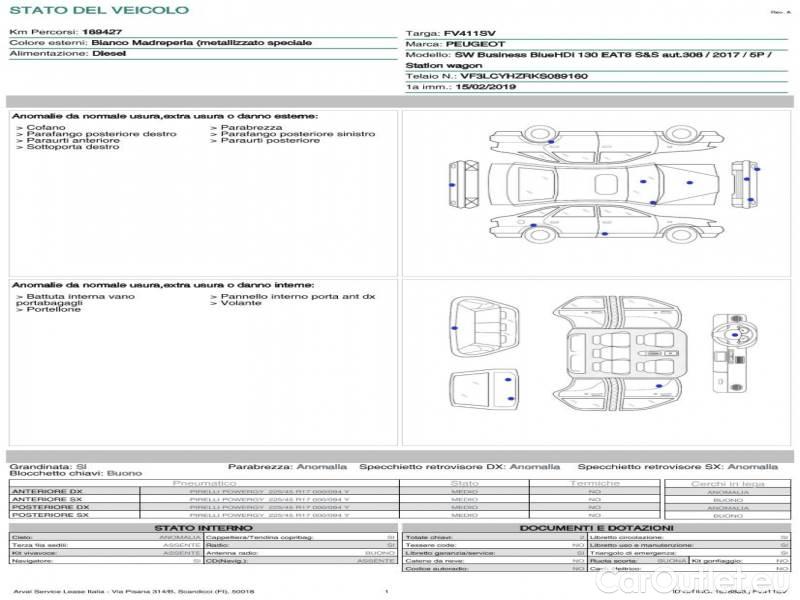Select 'Battuta interna vano portabagagli' entry
This screenshot has height=600, width=800.
(76, 299)
